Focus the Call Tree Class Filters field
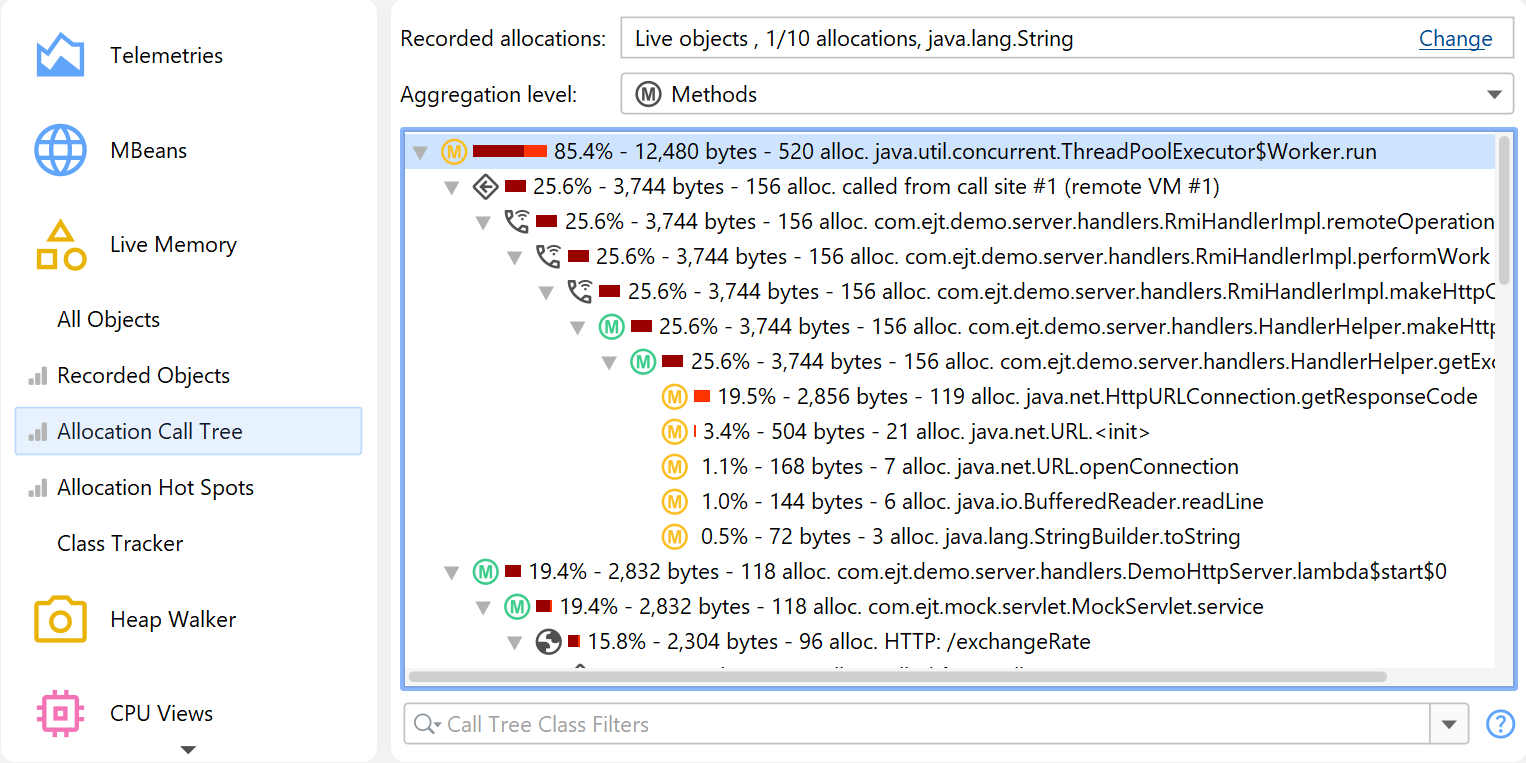This screenshot has height=763, width=1526. 930,724
